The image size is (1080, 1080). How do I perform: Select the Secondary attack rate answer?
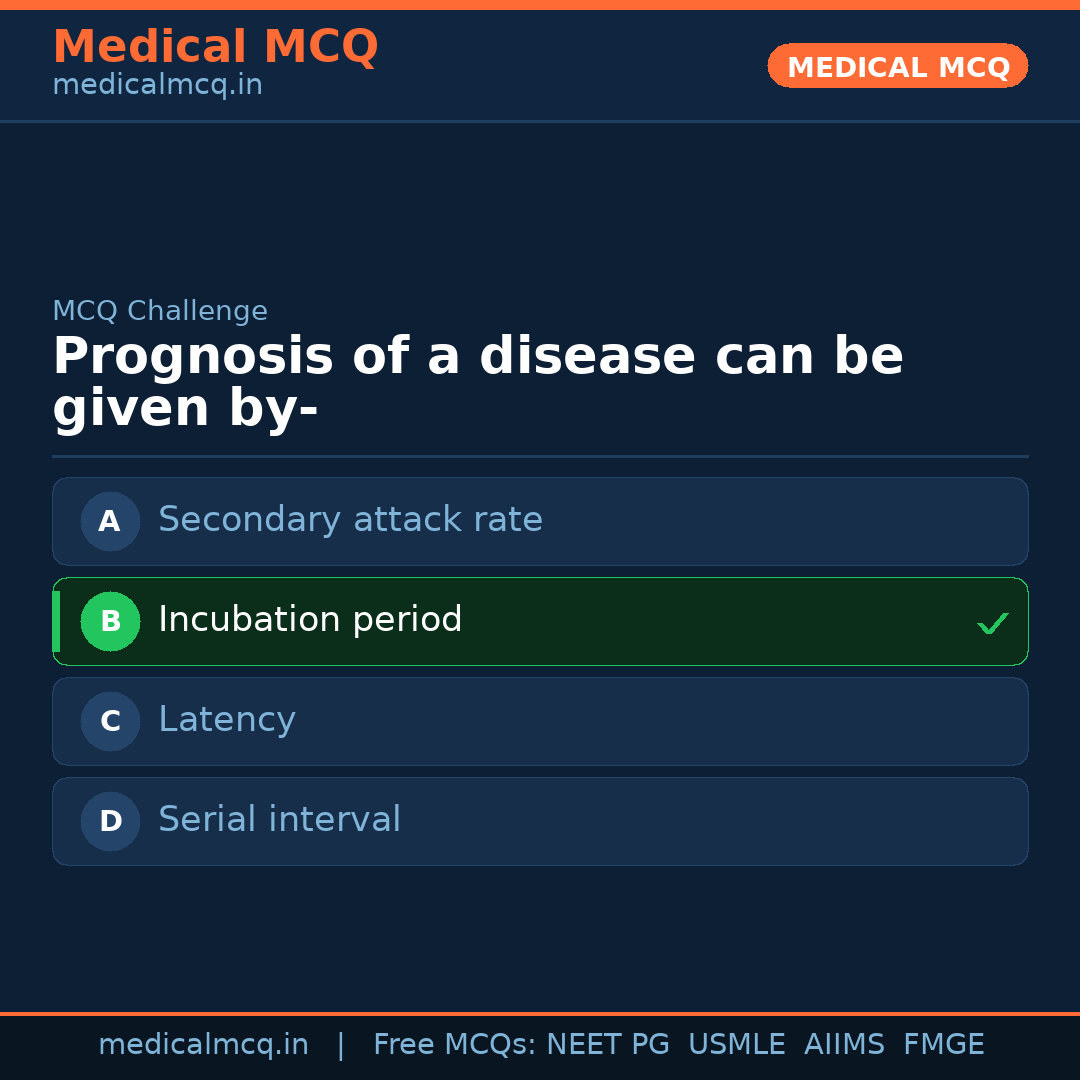(350, 520)
